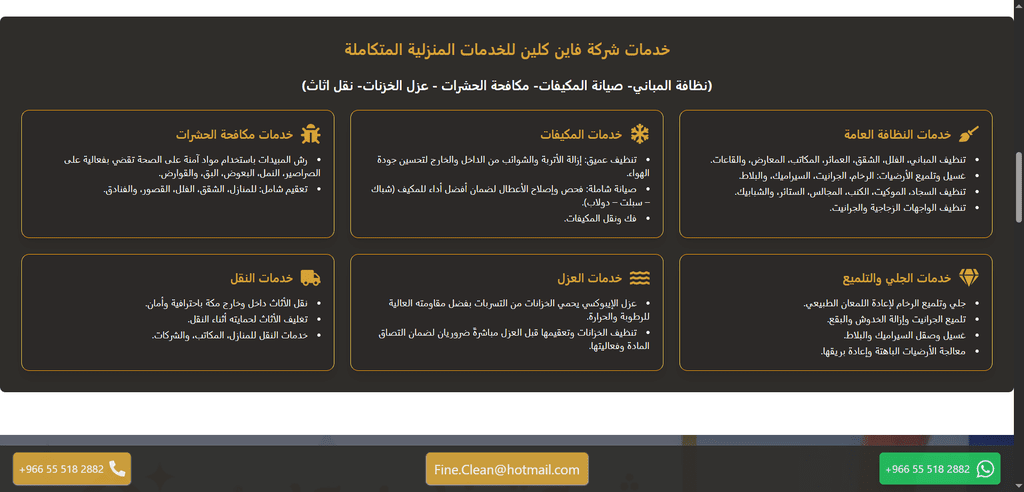Click the heading خدمات العزل
The image size is (1024, 492).
point(590,279)
